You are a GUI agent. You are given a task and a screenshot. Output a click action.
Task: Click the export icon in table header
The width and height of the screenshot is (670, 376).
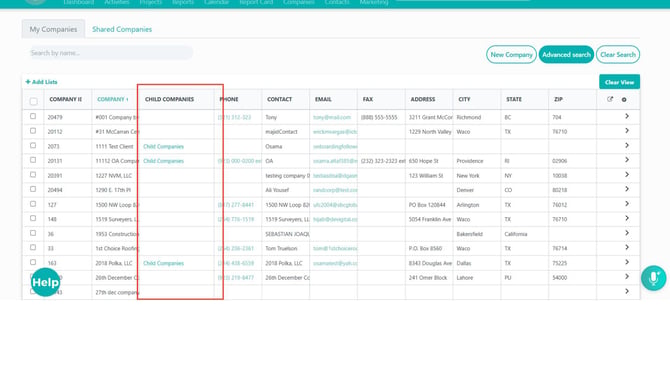click(610, 99)
